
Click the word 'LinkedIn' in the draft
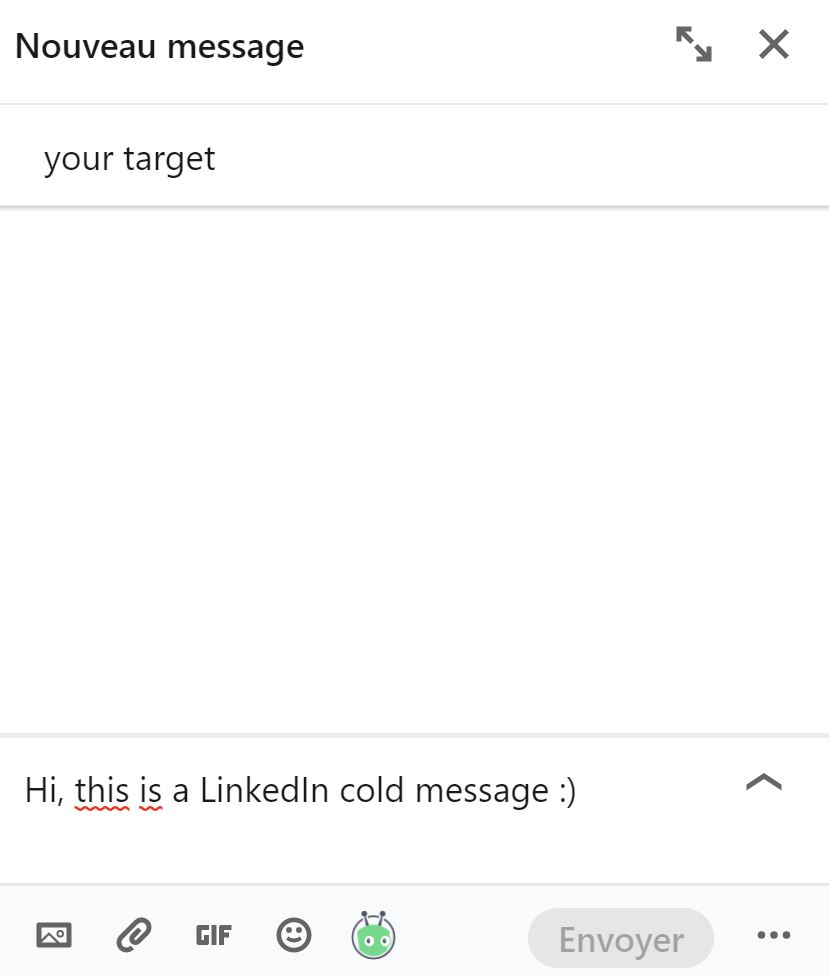click(x=264, y=790)
